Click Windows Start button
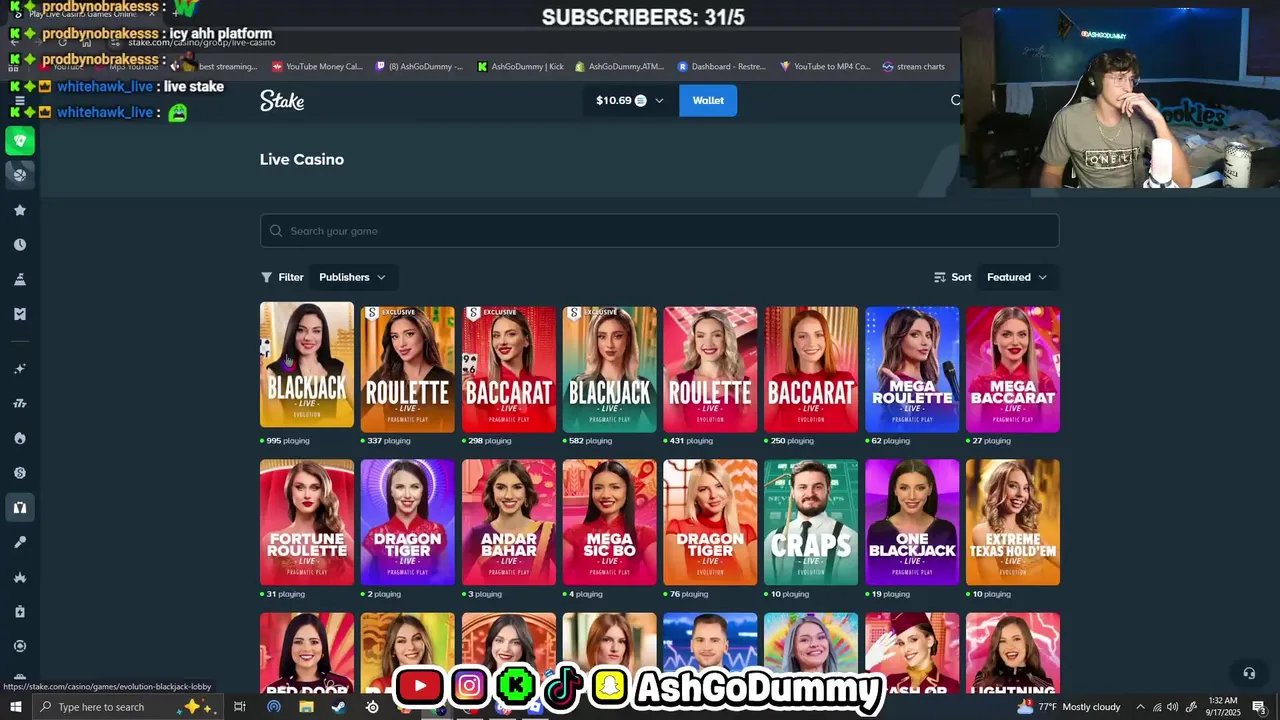The image size is (1280, 720). coord(16,707)
